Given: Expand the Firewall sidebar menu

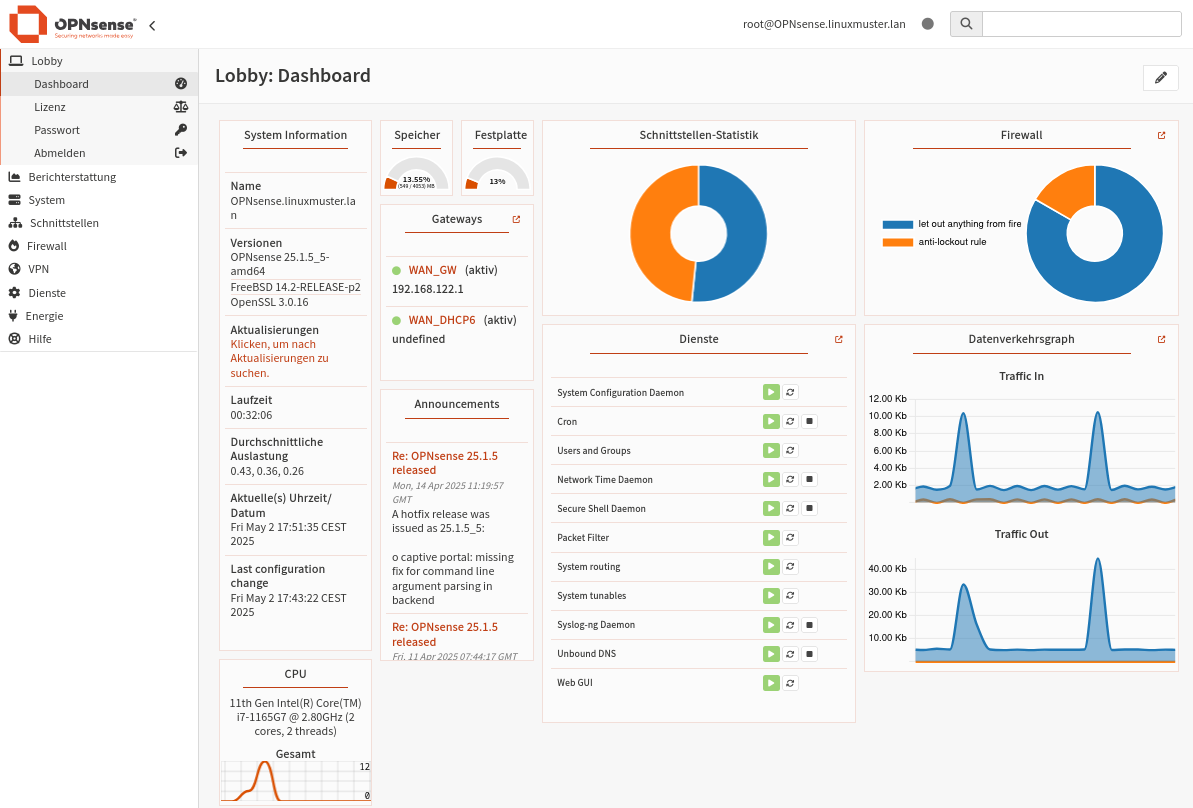Looking at the screenshot, I should 99,246.
